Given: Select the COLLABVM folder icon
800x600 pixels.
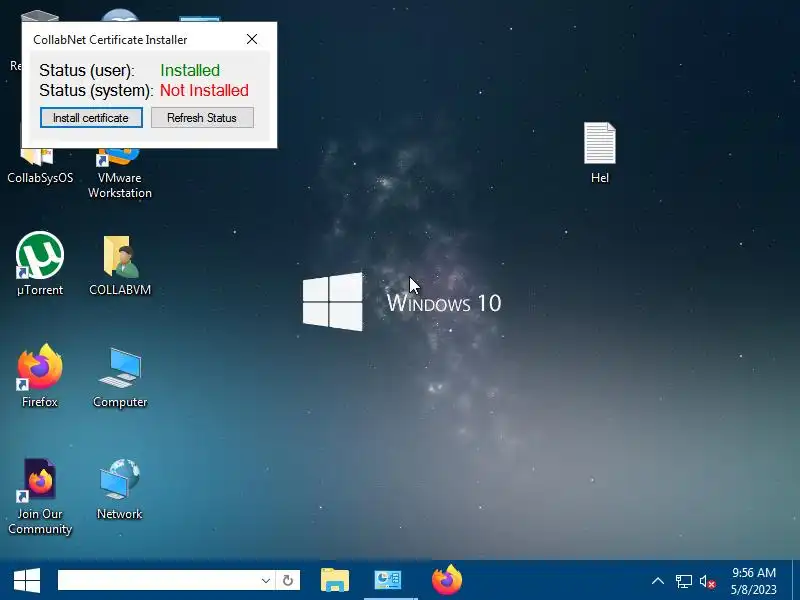Looking at the screenshot, I should (x=120, y=265).
